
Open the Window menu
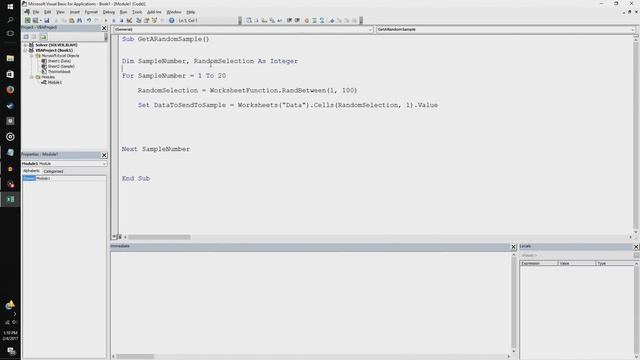[x=174, y=12]
